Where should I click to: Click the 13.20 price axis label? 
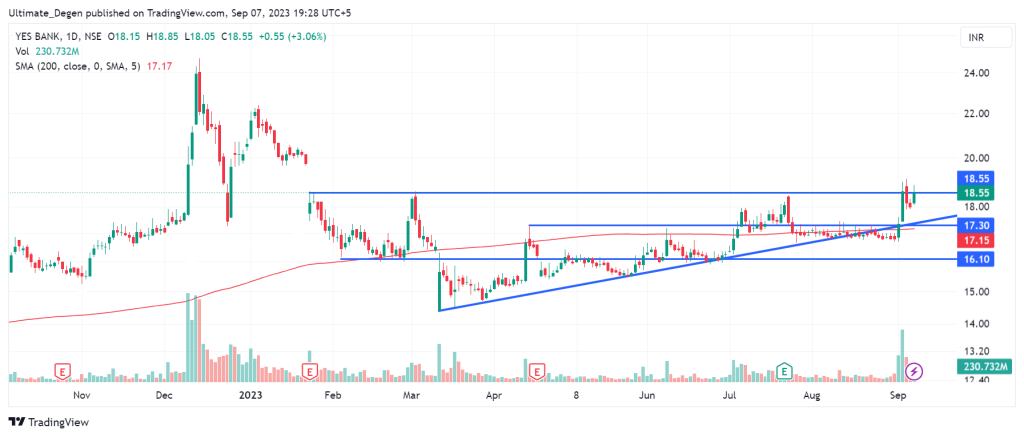pyautogui.click(x=977, y=351)
